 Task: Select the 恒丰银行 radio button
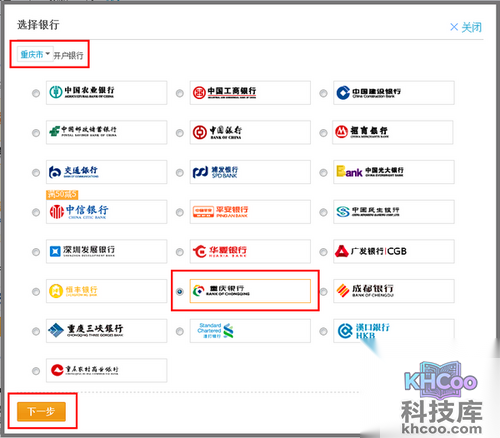(x=36, y=291)
